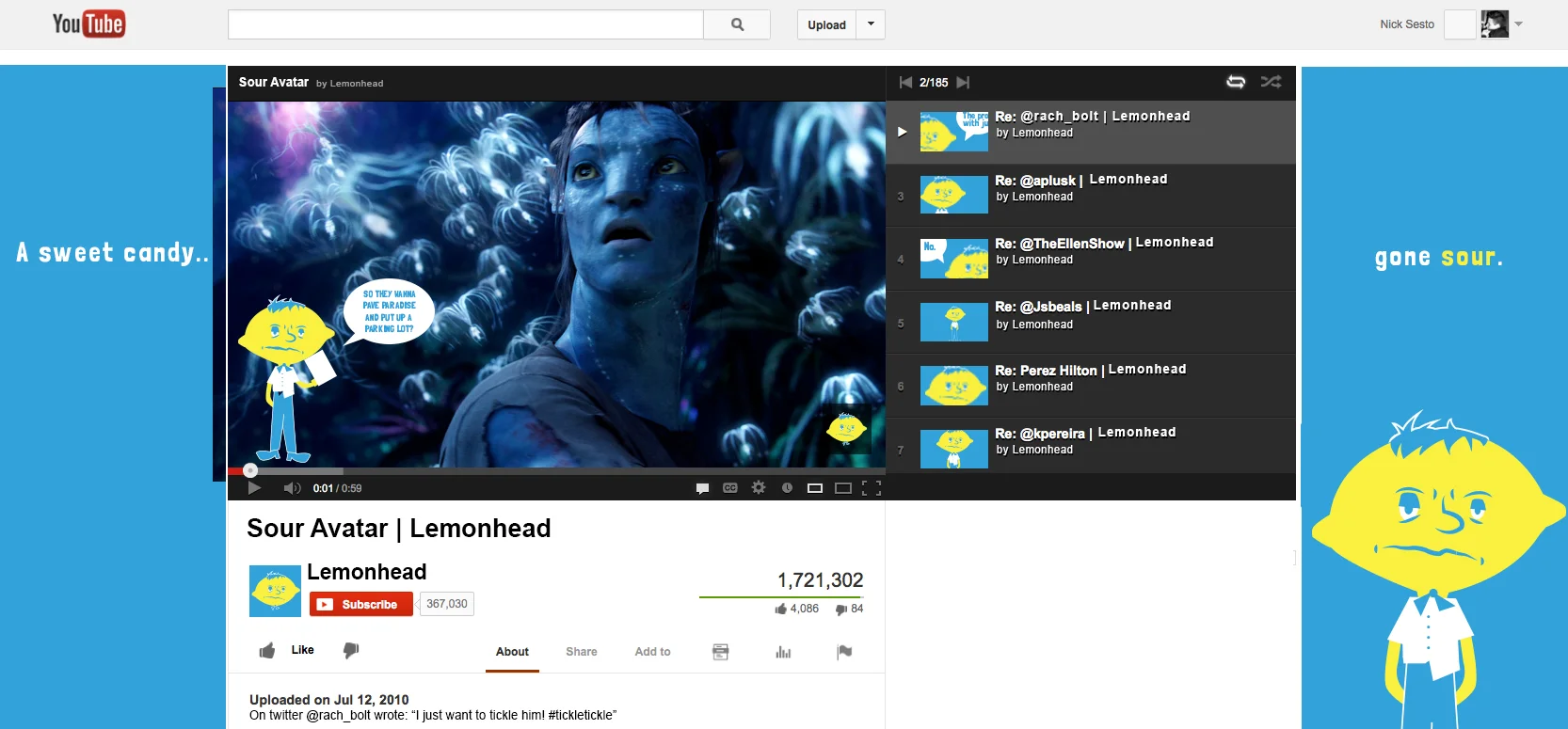Click the Perez Hilton video thumbnail
This screenshot has height=729, width=1568.
click(x=954, y=386)
